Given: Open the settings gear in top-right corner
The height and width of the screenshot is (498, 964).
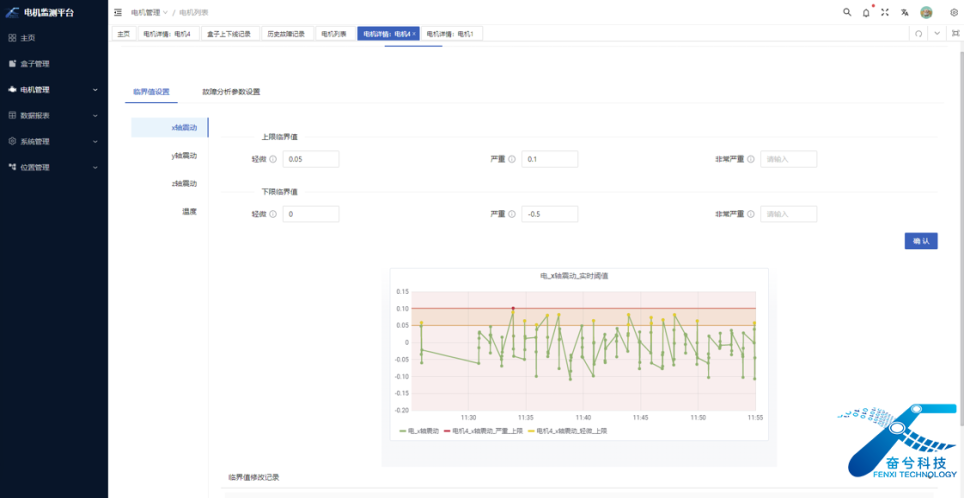Looking at the screenshot, I should 953,12.
